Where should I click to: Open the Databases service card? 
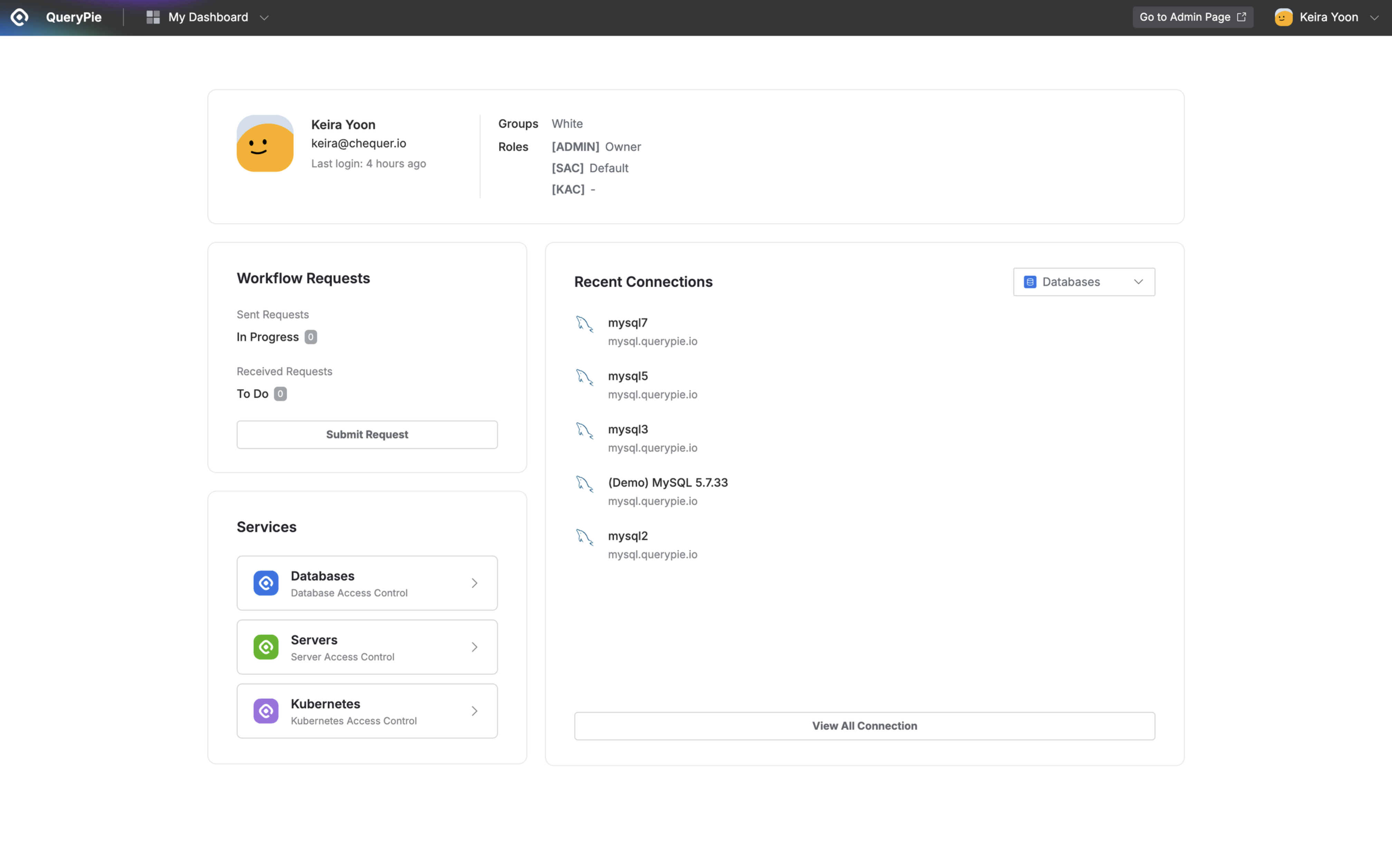(x=367, y=583)
